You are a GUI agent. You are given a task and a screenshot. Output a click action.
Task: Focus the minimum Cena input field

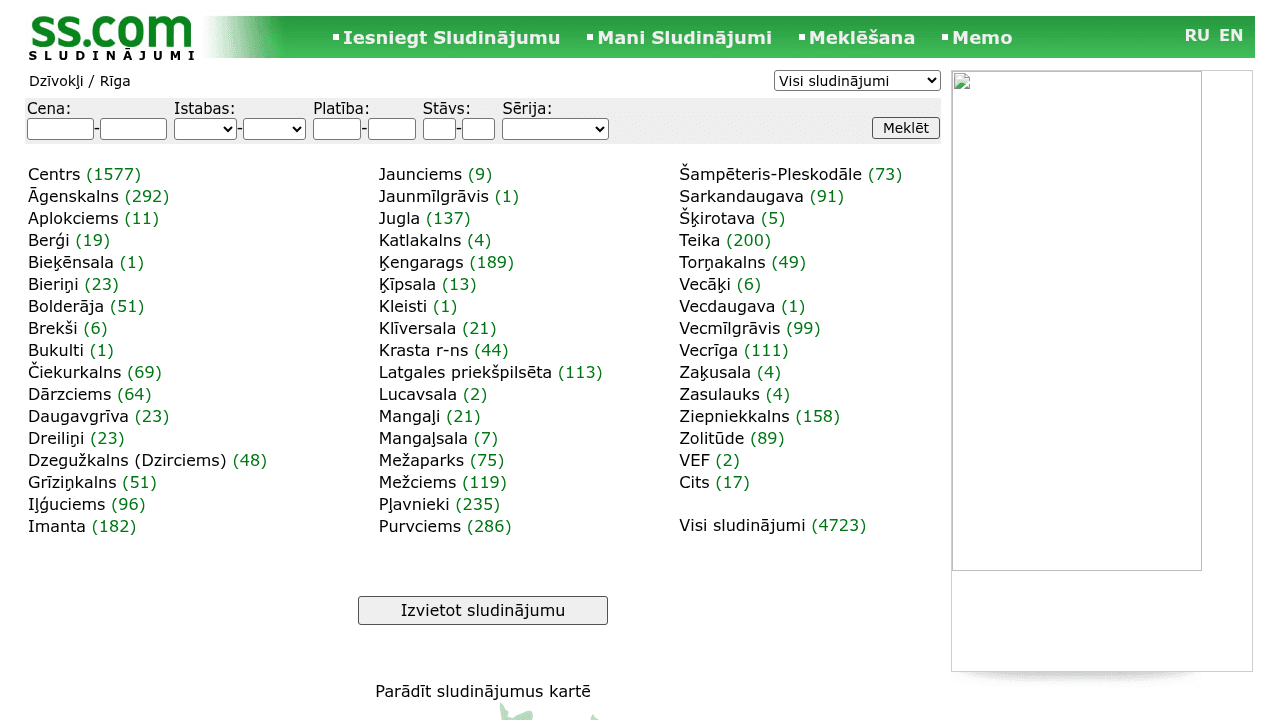60,129
